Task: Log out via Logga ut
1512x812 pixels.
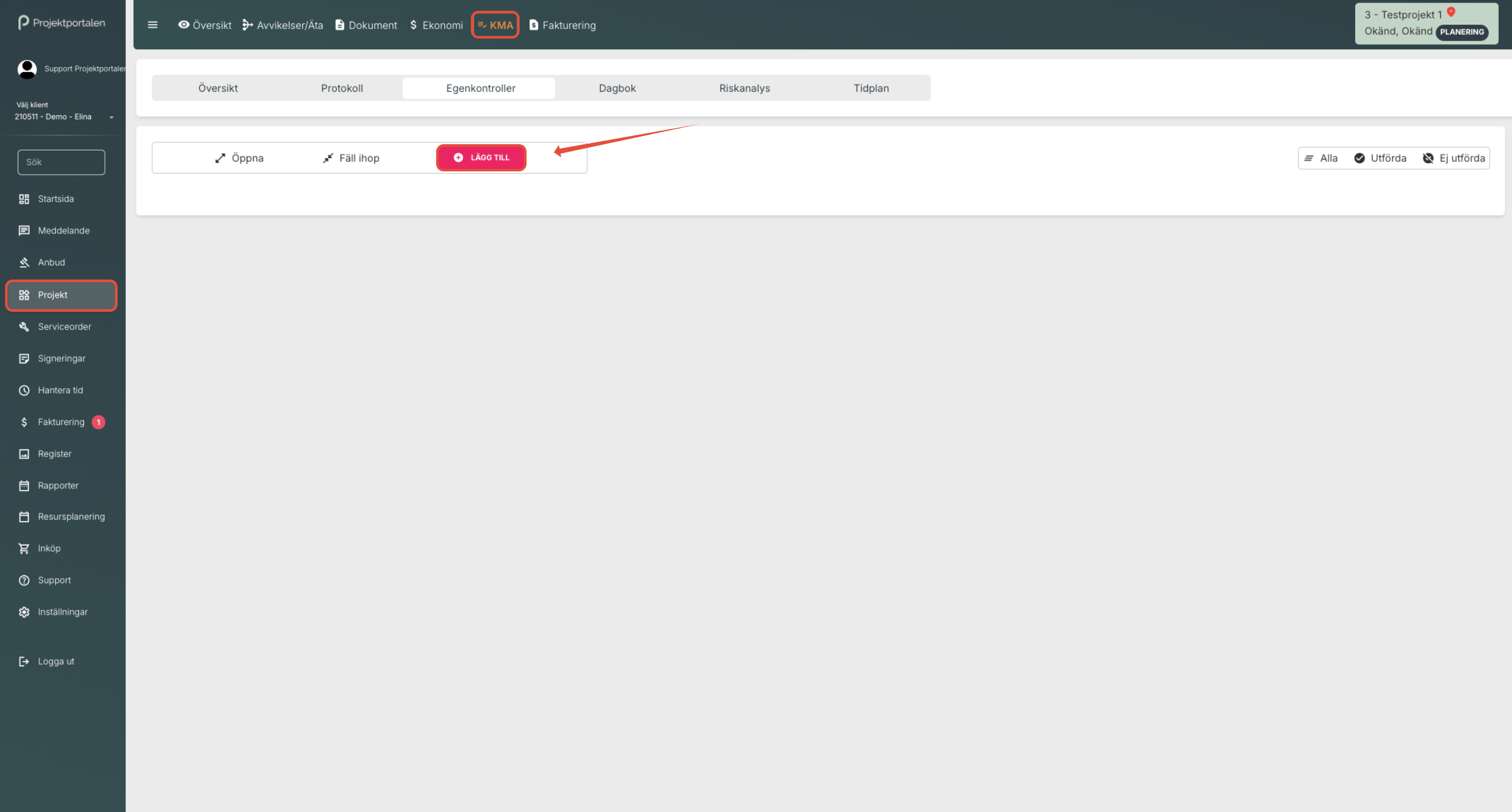Action: pos(55,661)
